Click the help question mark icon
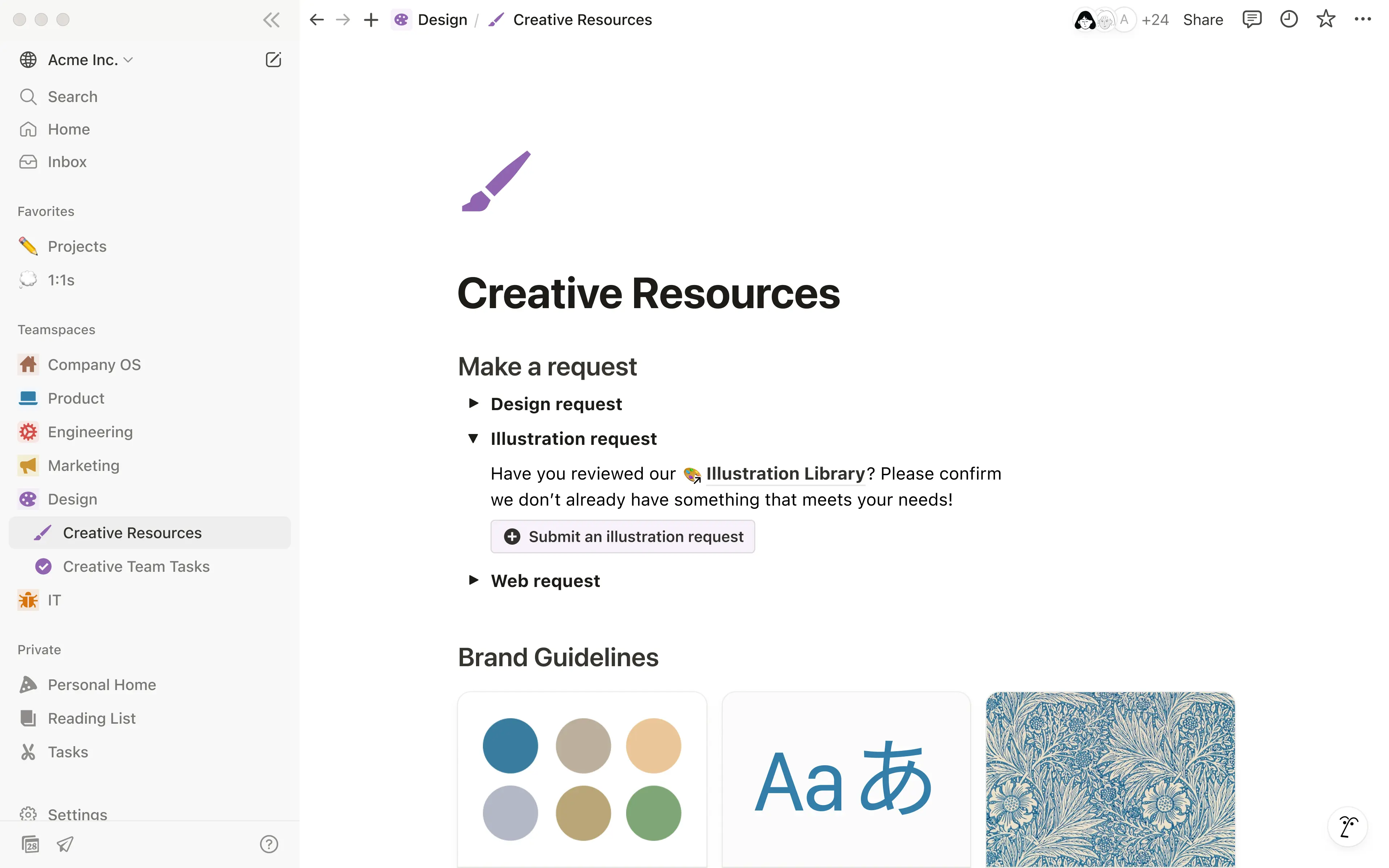Screen dimensions: 1389x868 (269, 844)
